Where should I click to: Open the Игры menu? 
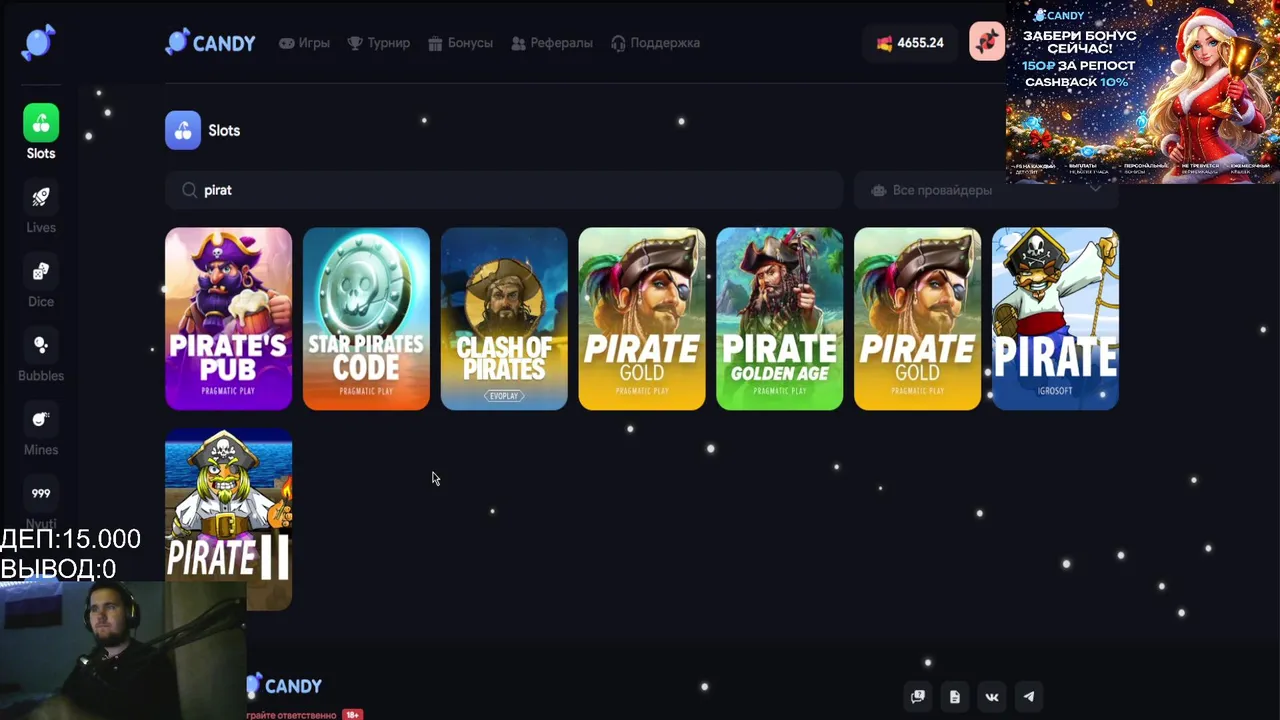pos(304,43)
